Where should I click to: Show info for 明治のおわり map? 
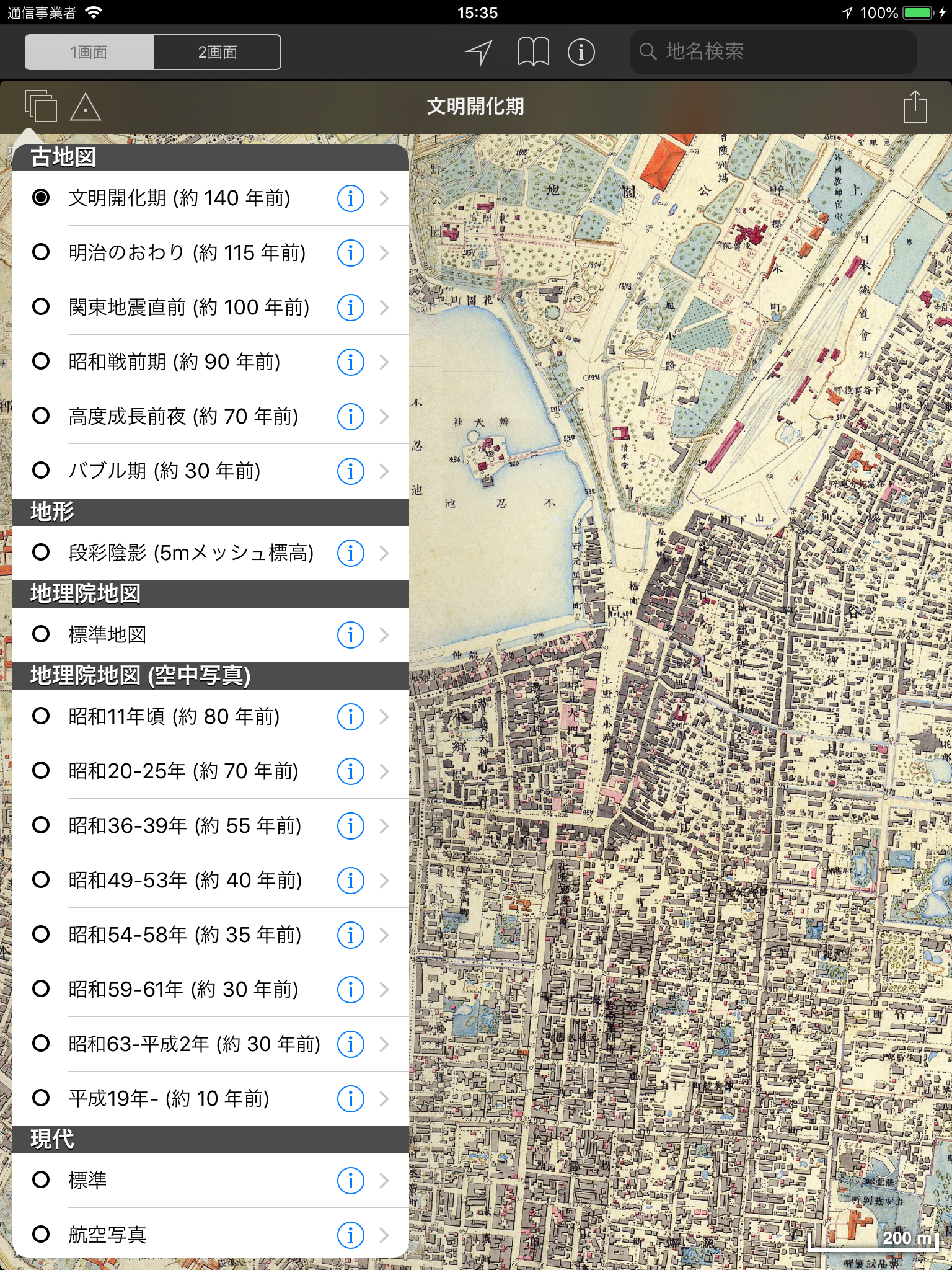pyautogui.click(x=351, y=253)
